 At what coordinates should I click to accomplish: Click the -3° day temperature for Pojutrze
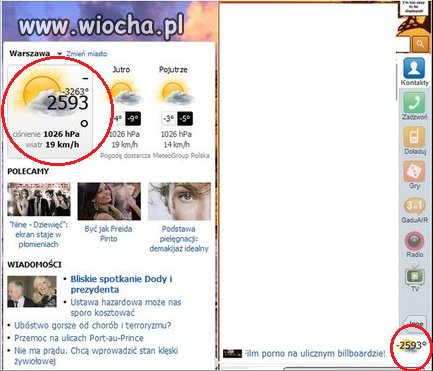(x=168, y=119)
